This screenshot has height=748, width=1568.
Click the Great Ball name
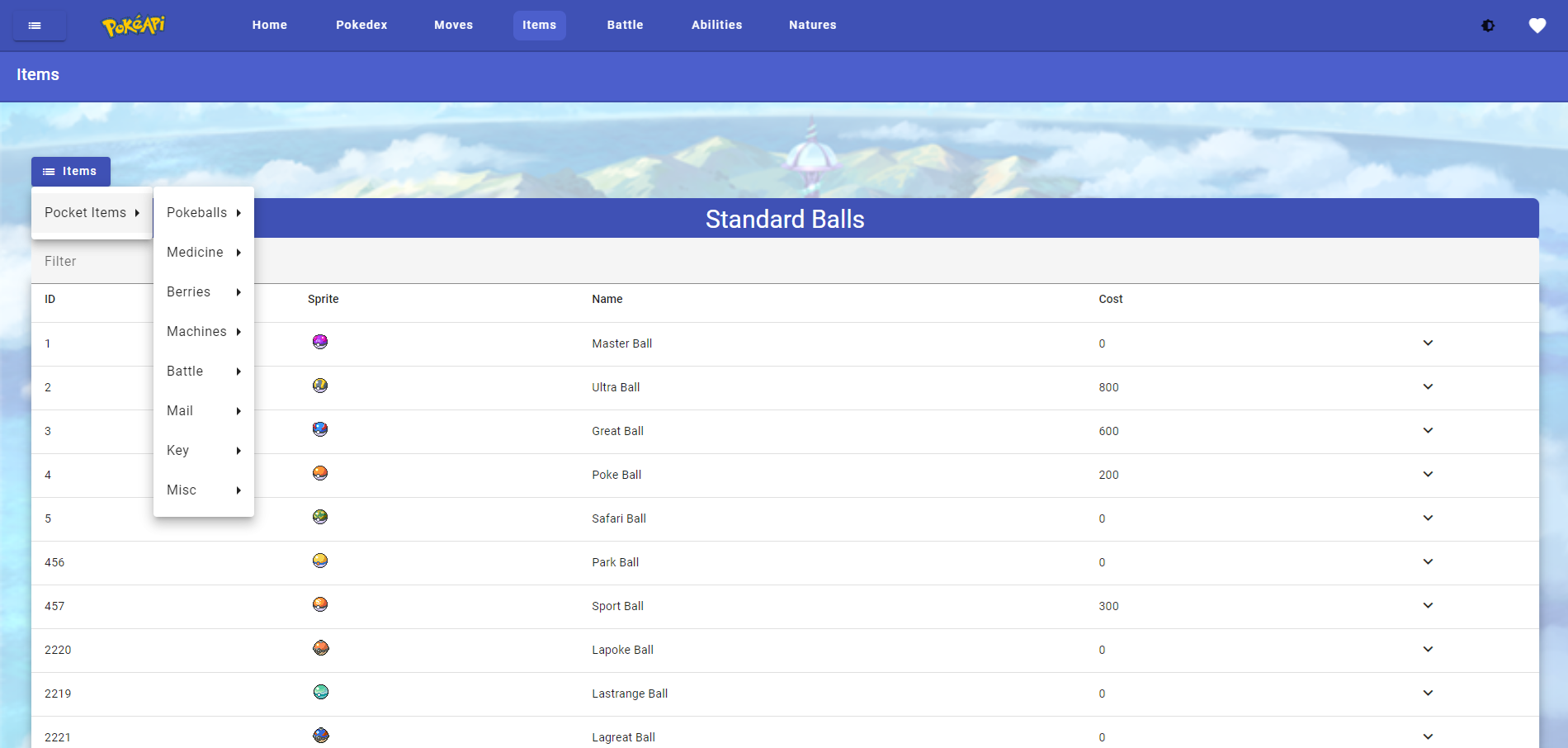[x=618, y=432]
